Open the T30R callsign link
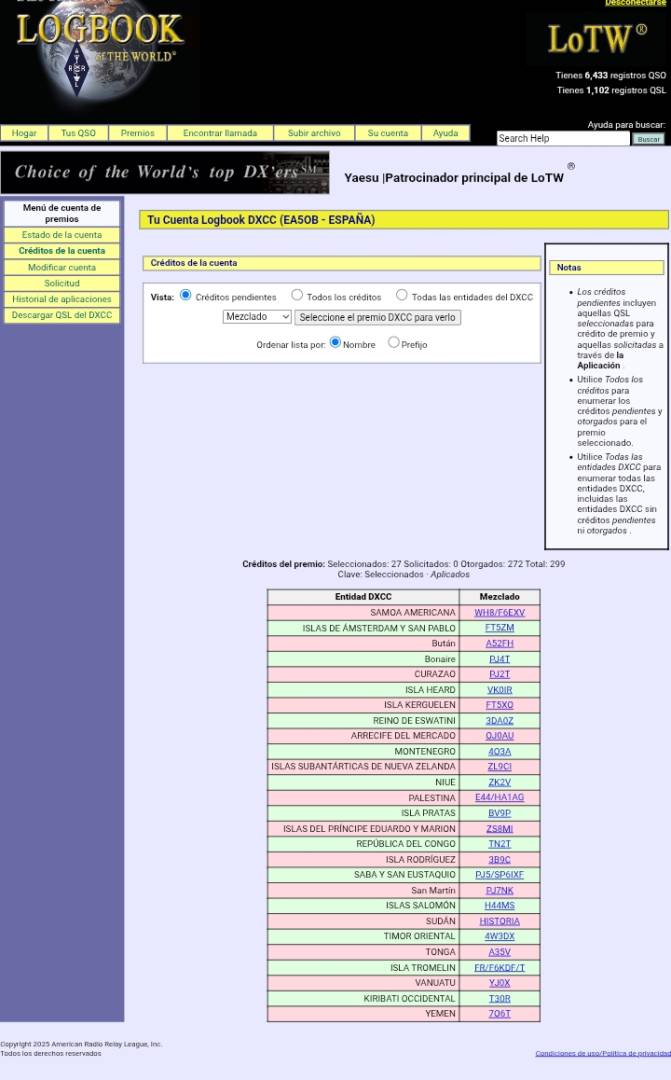Screen dimensions: 671x1080 click(499, 998)
